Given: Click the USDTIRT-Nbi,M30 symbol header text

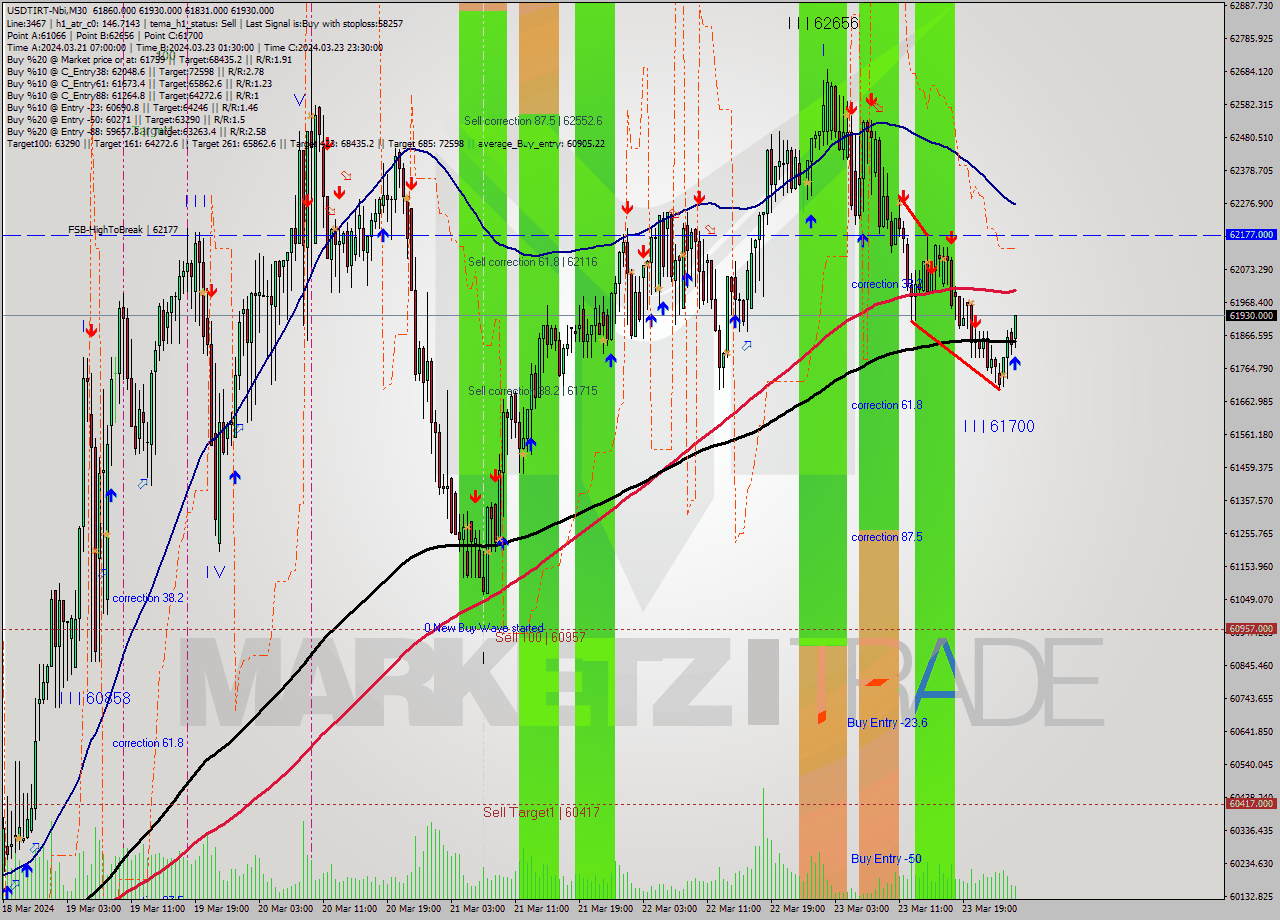Looking at the screenshot, I should pos(49,9).
